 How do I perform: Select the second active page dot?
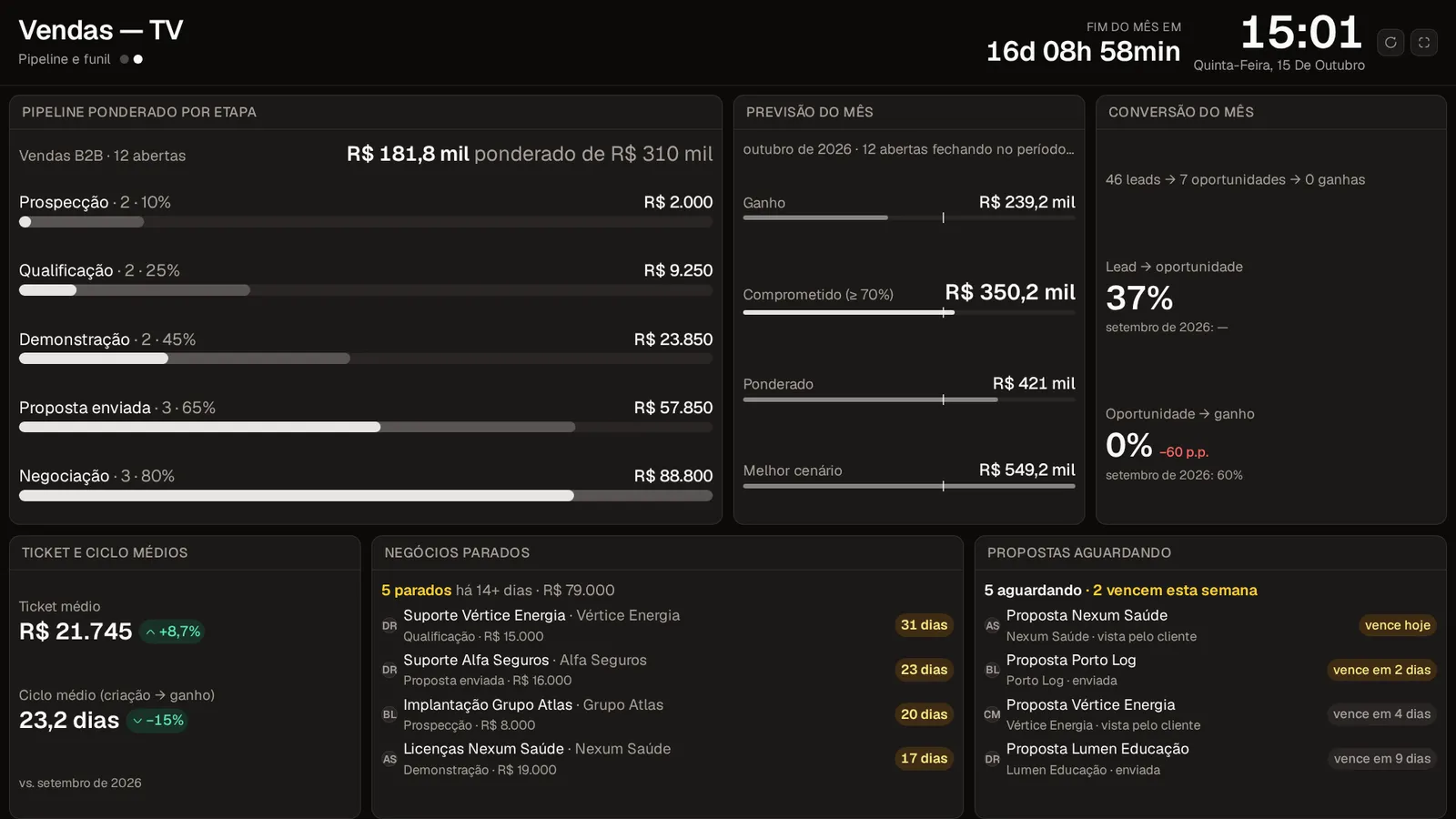(138, 59)
